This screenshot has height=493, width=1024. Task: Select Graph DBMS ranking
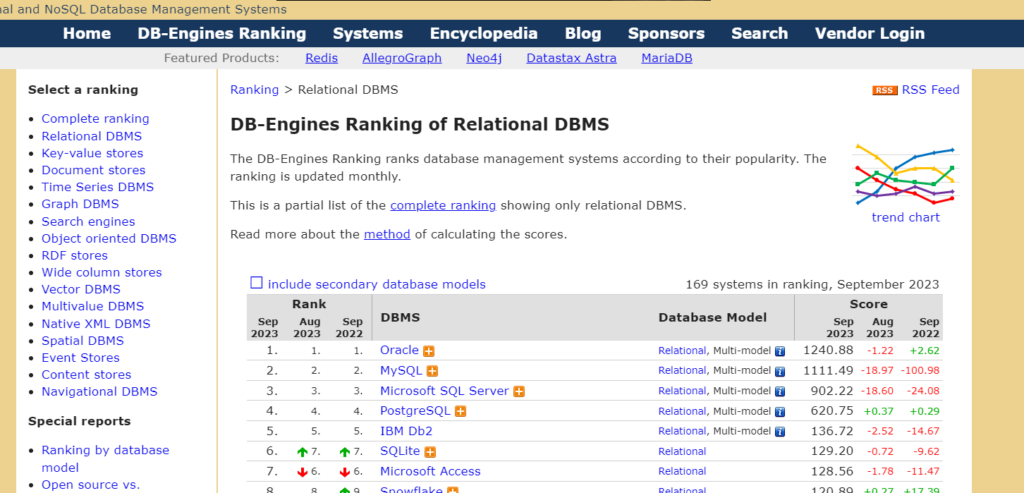tap(80, 204)
